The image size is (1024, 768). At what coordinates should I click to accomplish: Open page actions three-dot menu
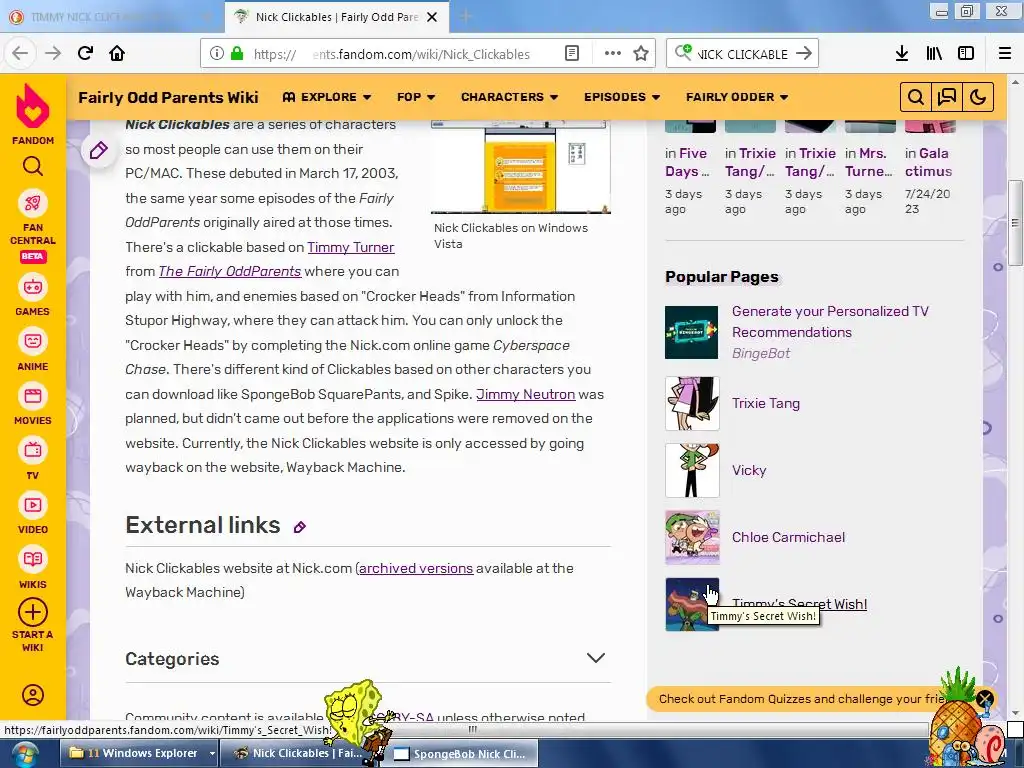pos(613,54)
